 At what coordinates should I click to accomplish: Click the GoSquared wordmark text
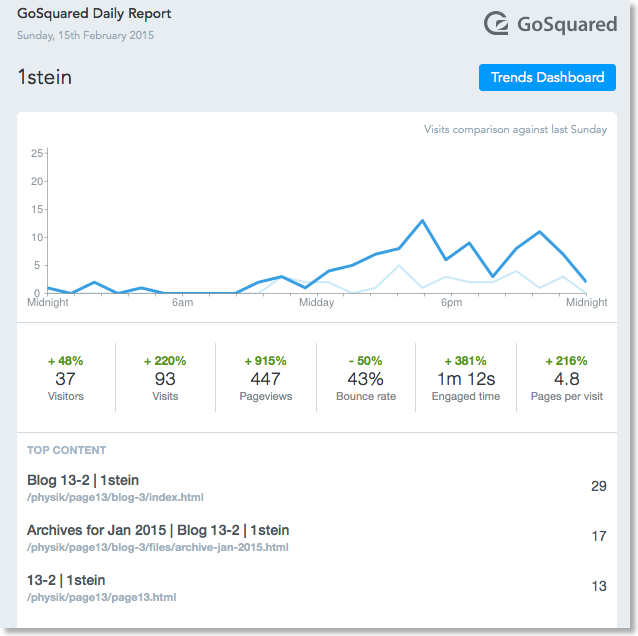[x=568, y=24]
